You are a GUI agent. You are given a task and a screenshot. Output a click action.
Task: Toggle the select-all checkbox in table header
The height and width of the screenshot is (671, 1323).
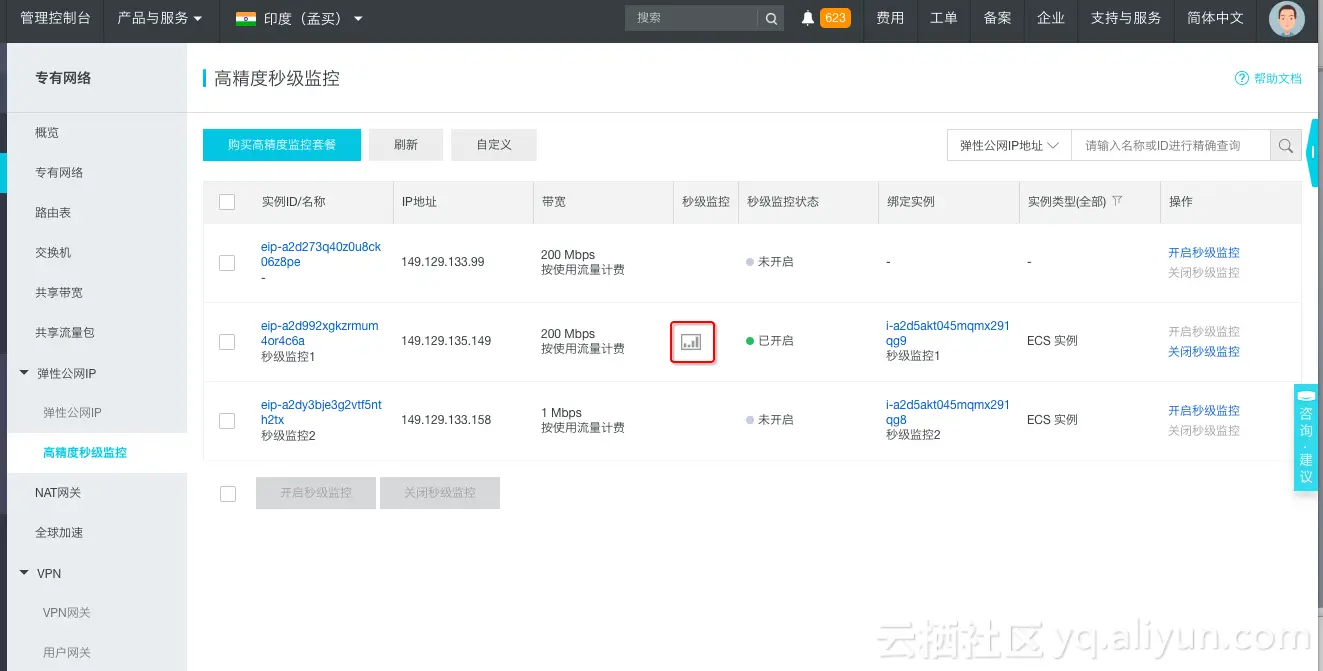[x=227, y=202]
